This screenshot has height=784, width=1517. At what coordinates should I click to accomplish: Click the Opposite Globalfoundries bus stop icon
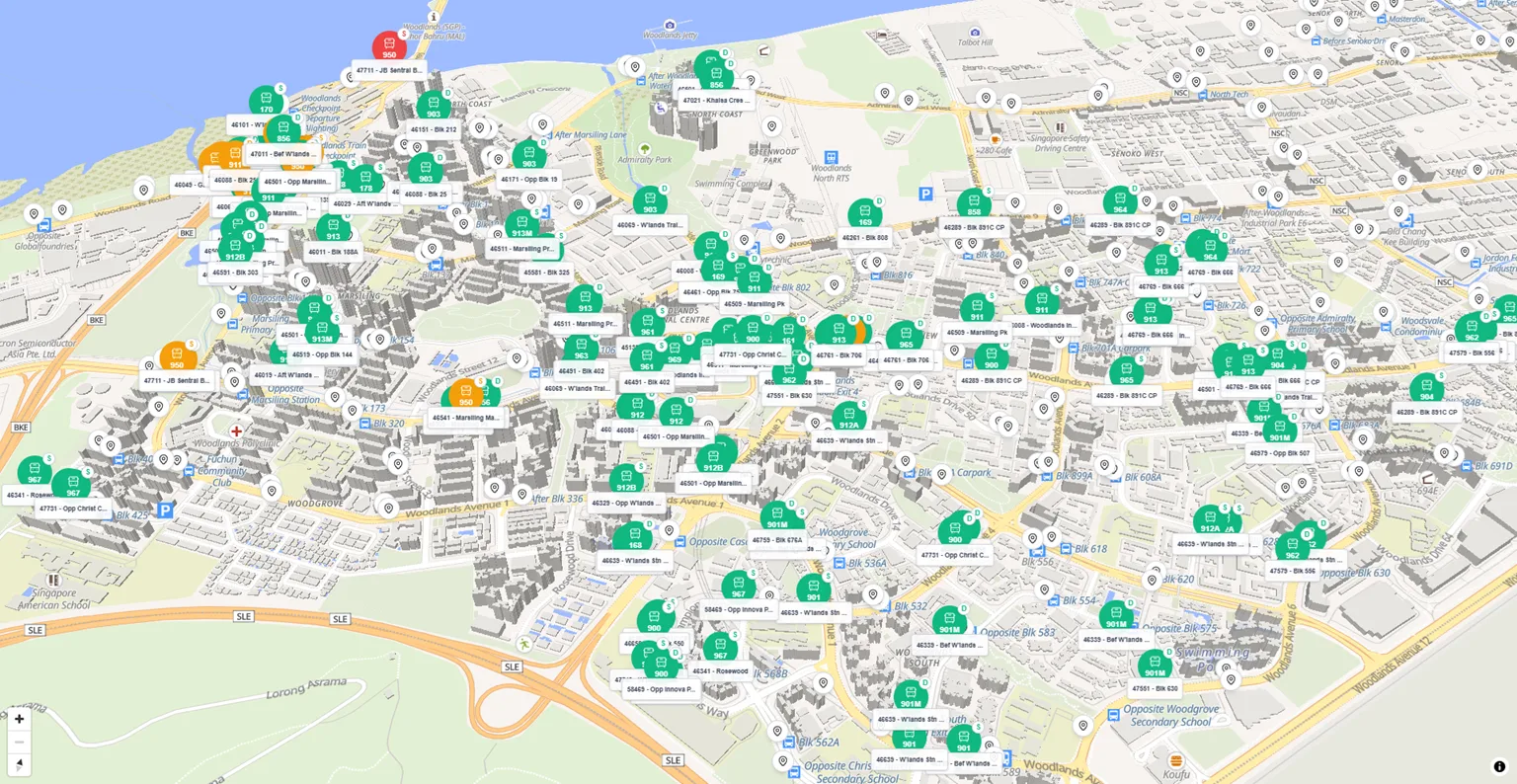44,226
